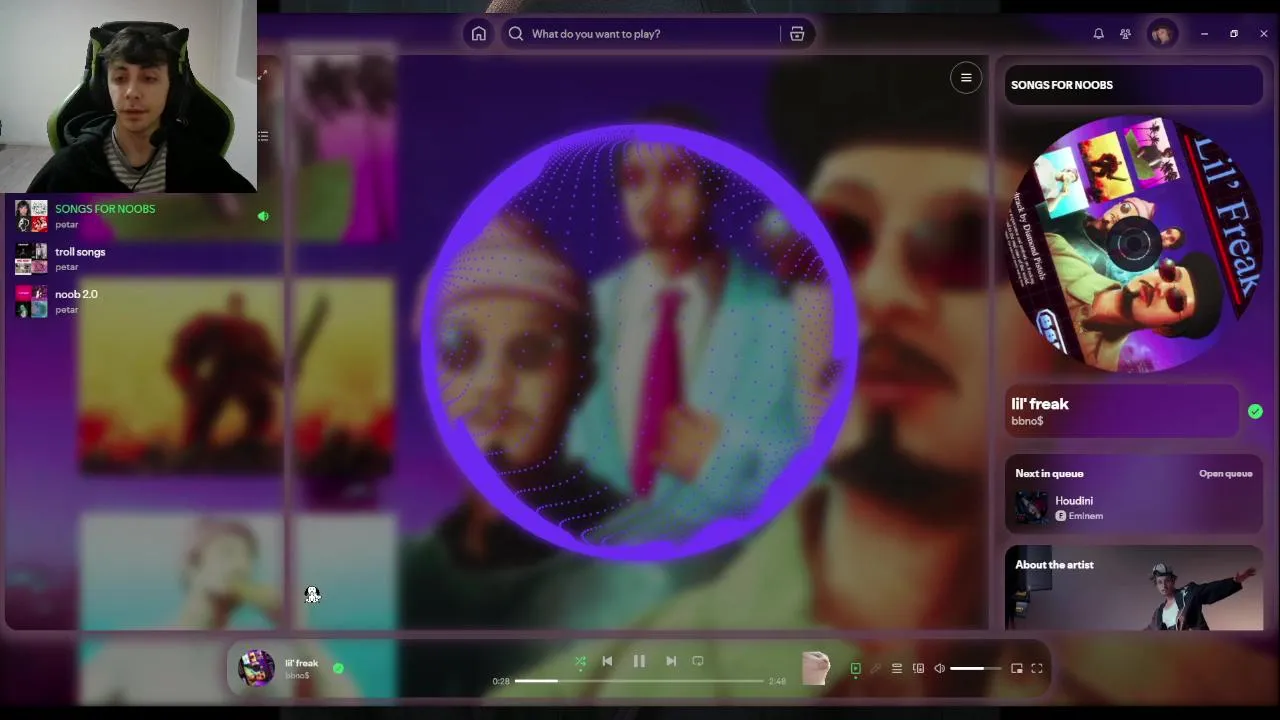Enter full screen via player bar icon
Image resolution: width=1280 pixels, height=720 pixels.
[1037, 668]
